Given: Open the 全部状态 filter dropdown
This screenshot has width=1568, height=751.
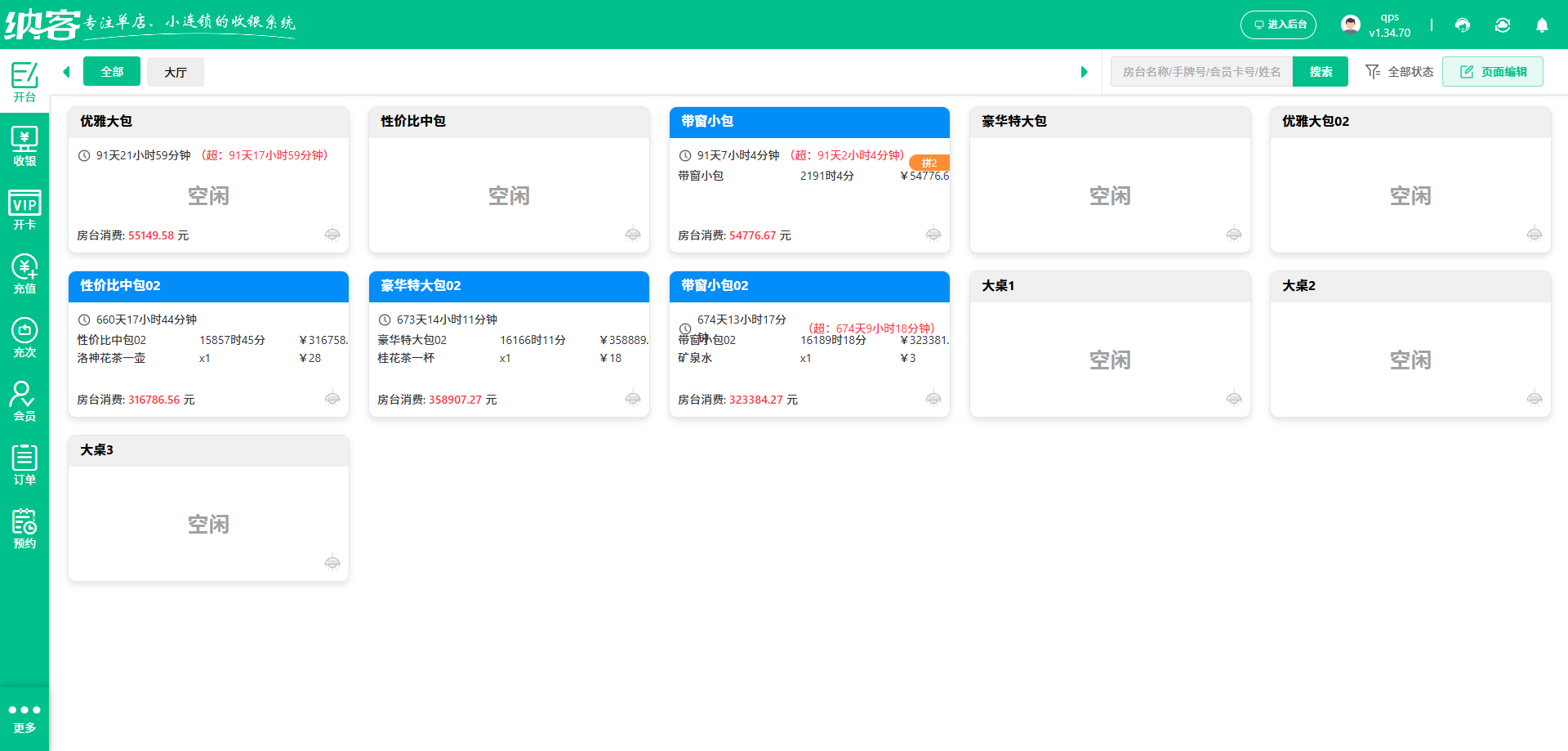Looking at the screenshot, I should pyautogui.click(x=1400, y=72).
